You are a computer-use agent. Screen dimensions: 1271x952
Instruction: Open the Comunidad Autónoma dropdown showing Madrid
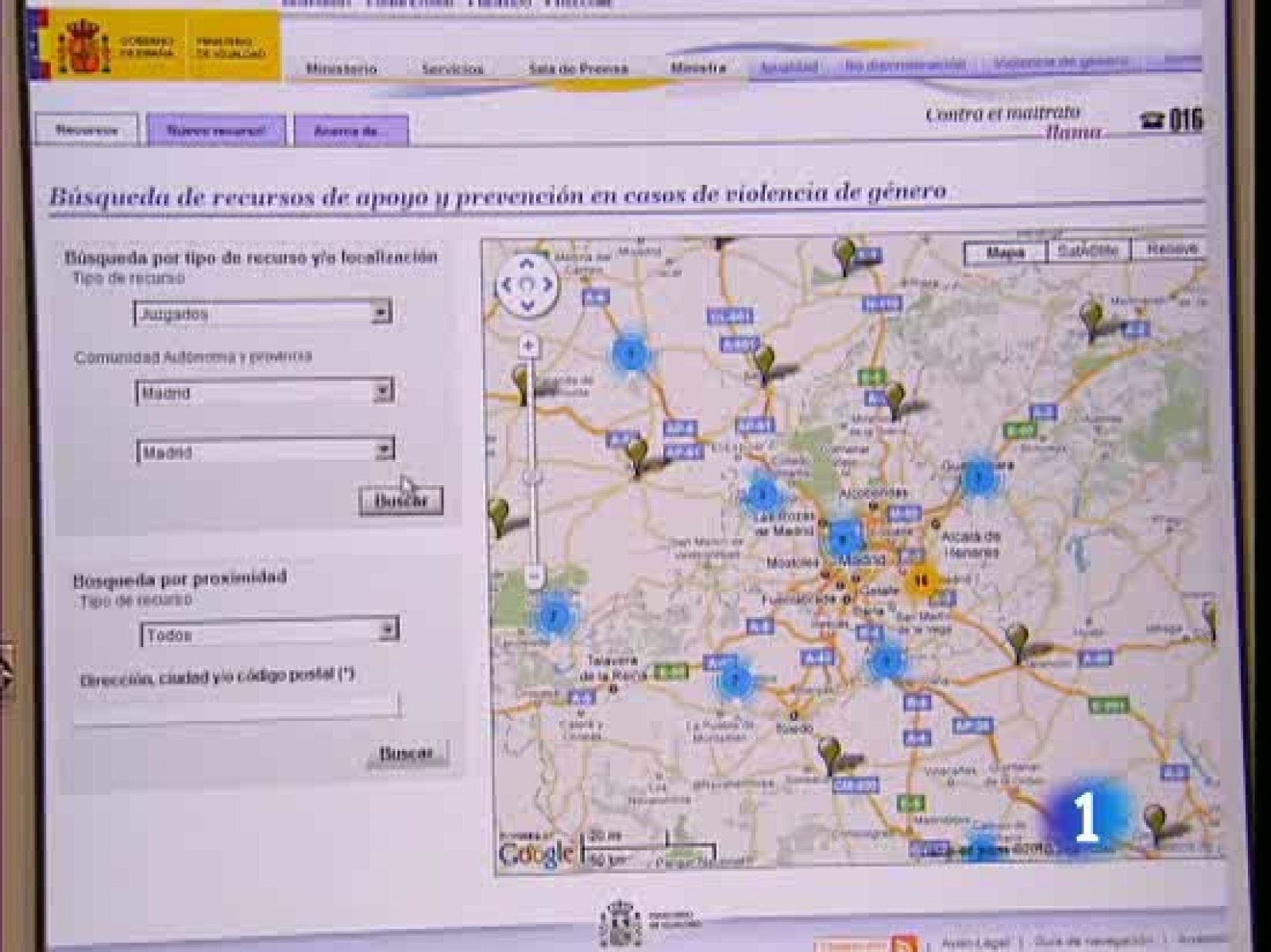tap(384, 389)
